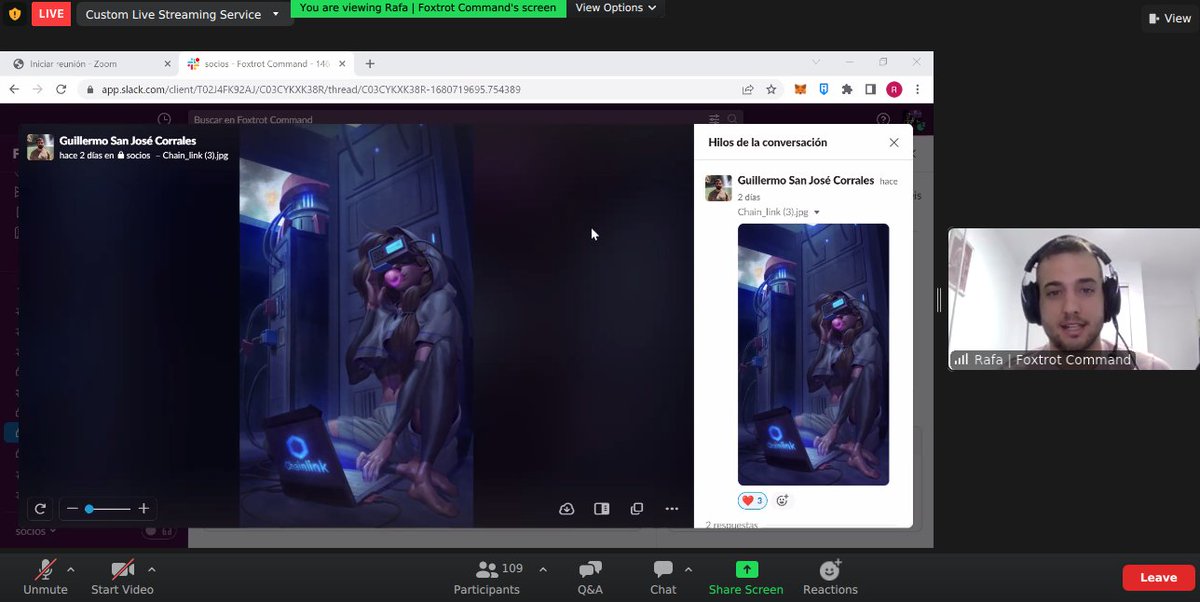The width and height of the screenshot is (1200, 602).
Task: Expand the arrow next to Participants
Action: click(x=543, y=568)
